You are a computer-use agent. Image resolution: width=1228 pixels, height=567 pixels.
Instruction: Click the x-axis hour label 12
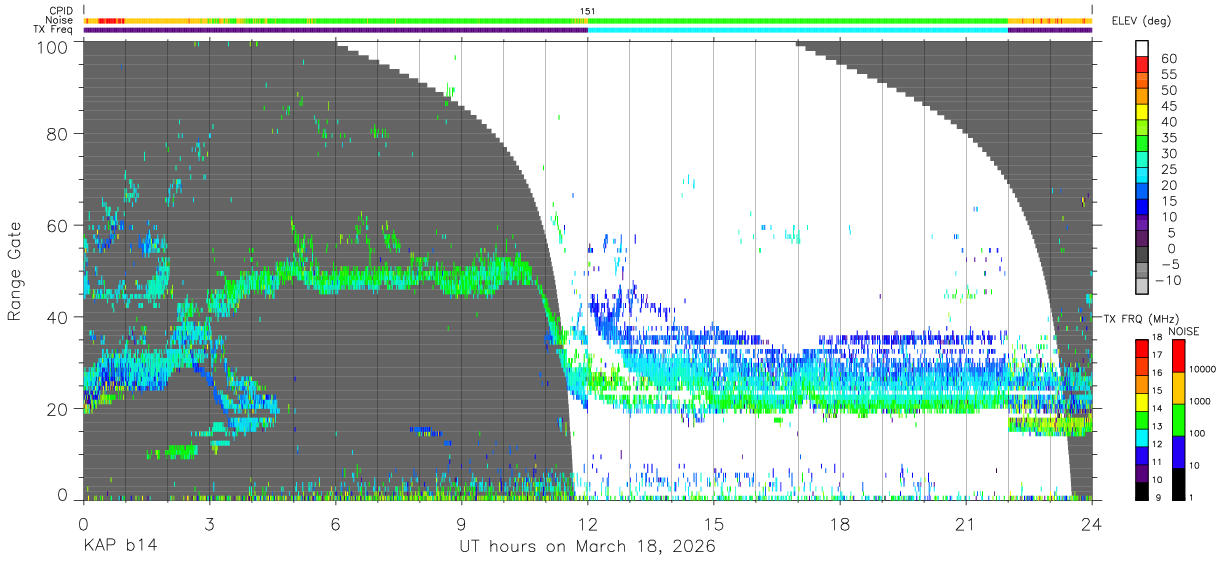[587, 524]
